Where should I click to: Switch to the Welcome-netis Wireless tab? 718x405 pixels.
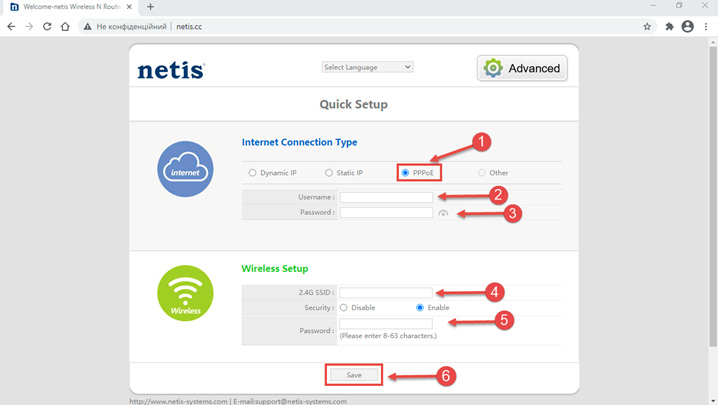coord(70,7)
